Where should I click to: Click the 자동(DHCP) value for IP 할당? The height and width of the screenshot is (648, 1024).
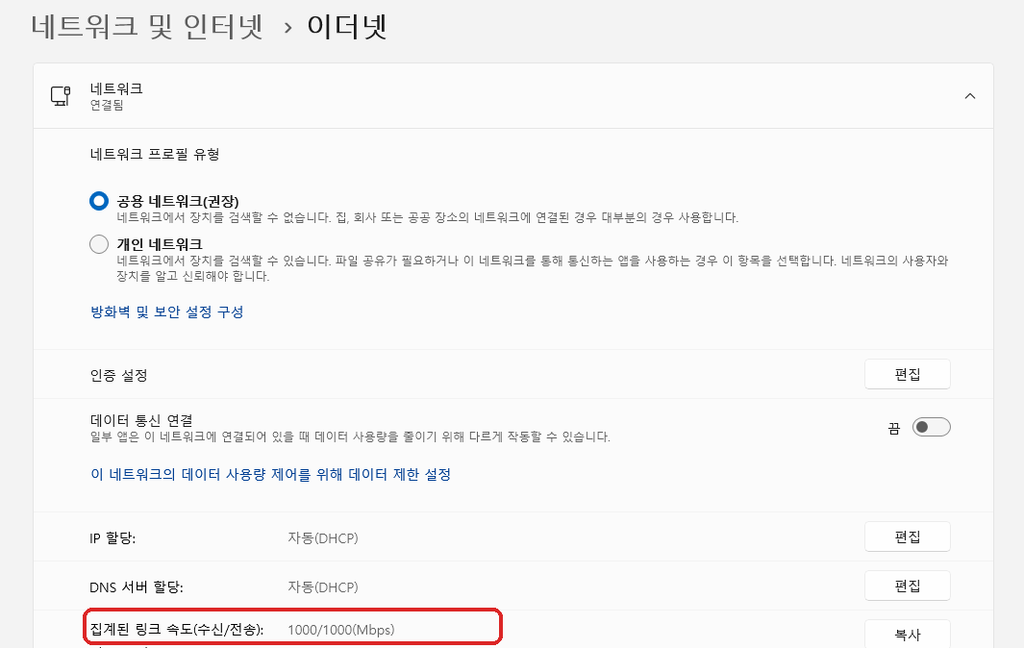[323, 538]
